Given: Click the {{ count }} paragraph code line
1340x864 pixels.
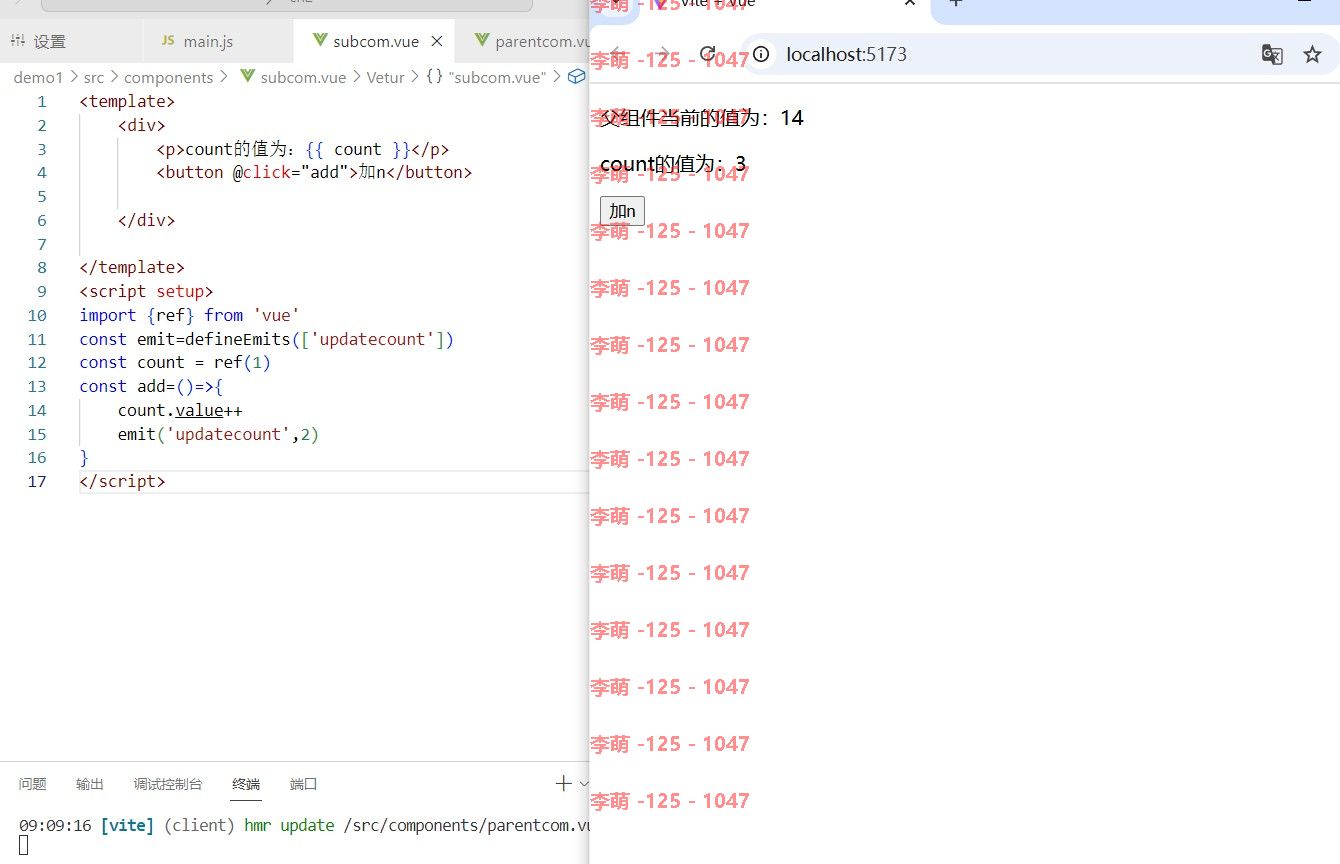Looking at the screenshot, I should 303,149.
